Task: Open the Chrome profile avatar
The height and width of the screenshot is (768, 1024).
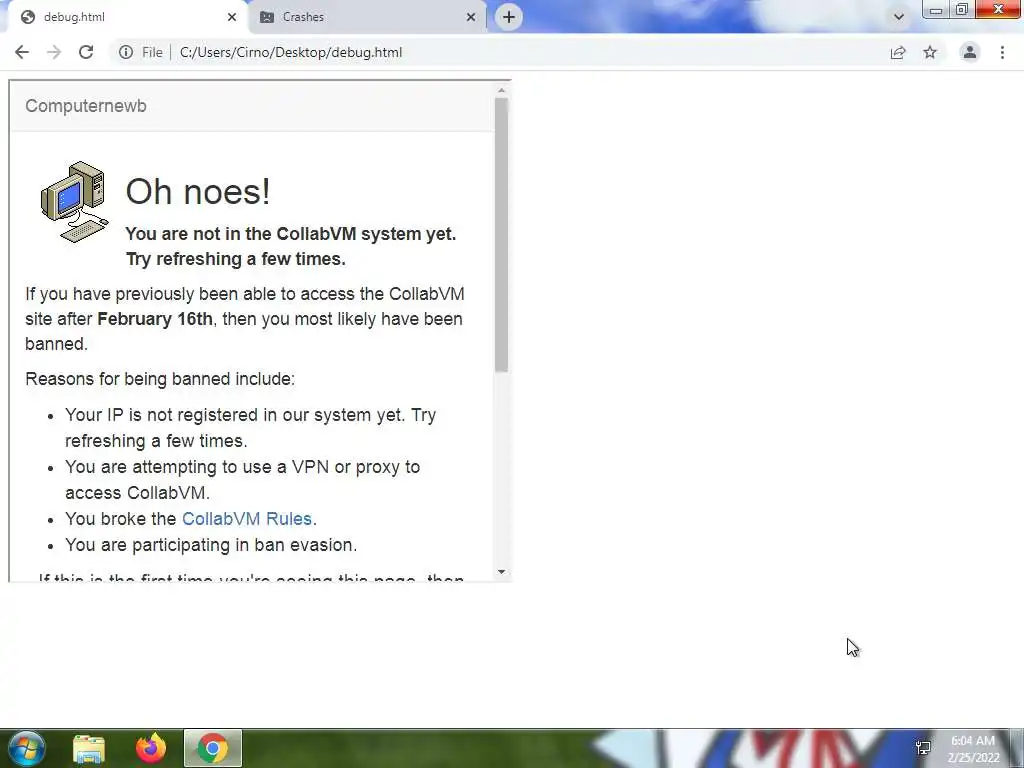Action: (970, 52)
